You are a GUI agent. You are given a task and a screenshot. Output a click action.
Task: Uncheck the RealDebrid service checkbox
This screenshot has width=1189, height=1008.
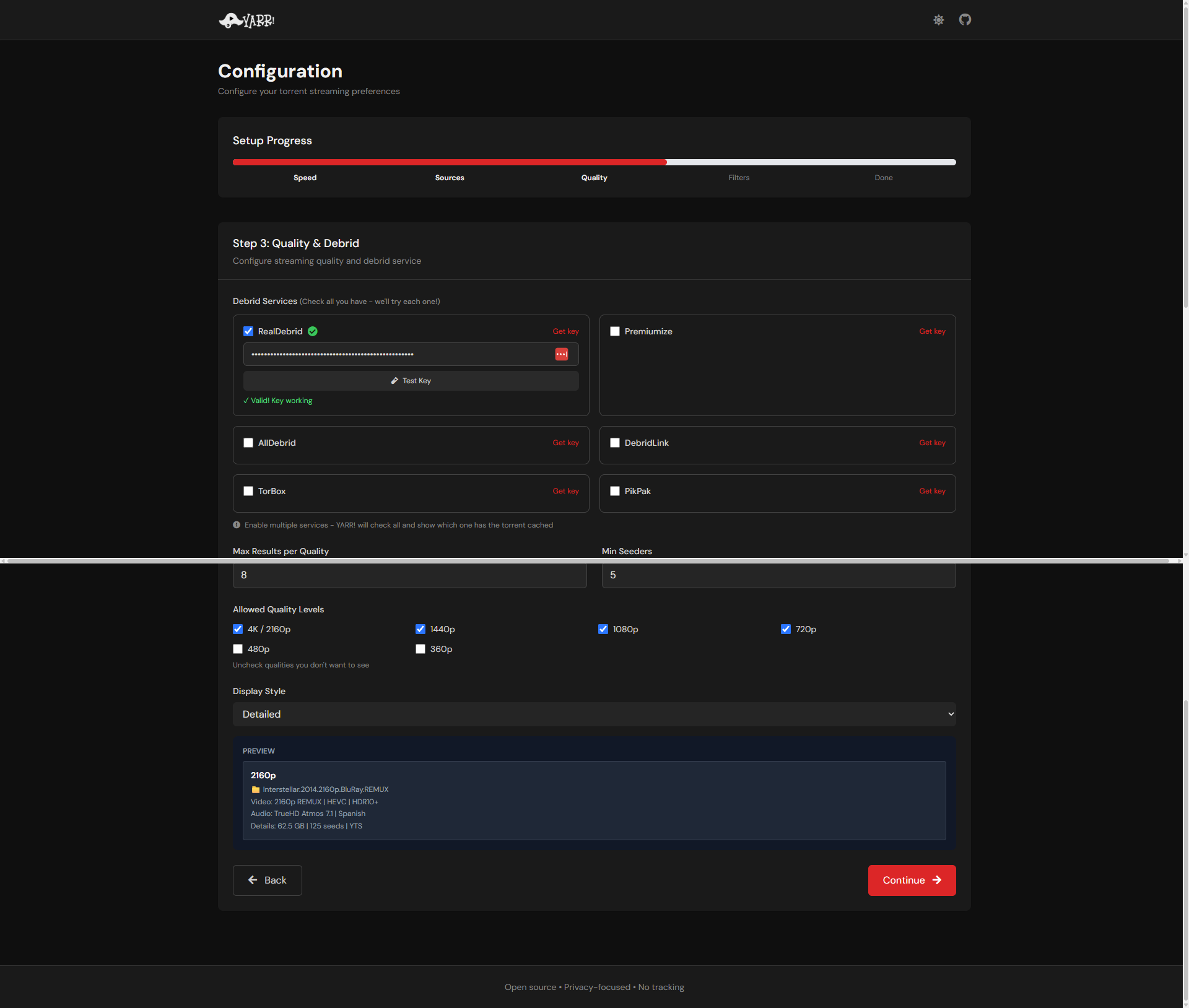248,331
